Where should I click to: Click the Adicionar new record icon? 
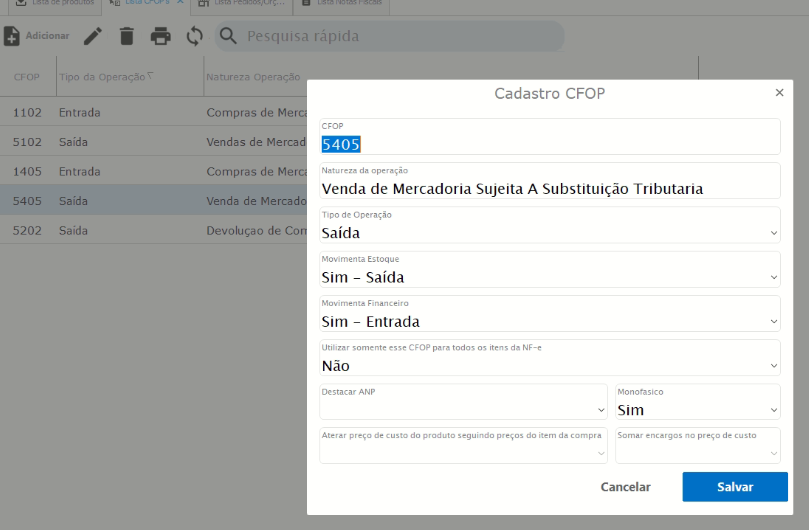(x=12, y=37)
